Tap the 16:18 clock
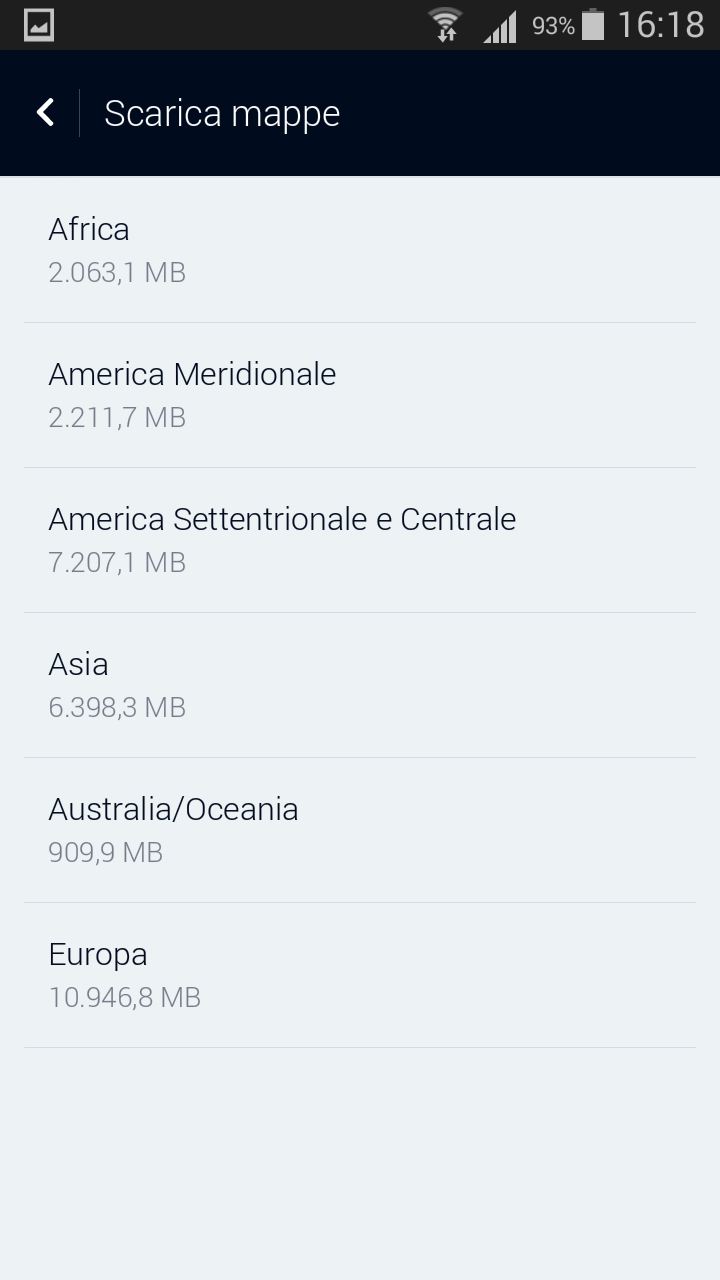Image resolution: width=720 pixels, height=1280 pixels. click(x=660, y=25)
